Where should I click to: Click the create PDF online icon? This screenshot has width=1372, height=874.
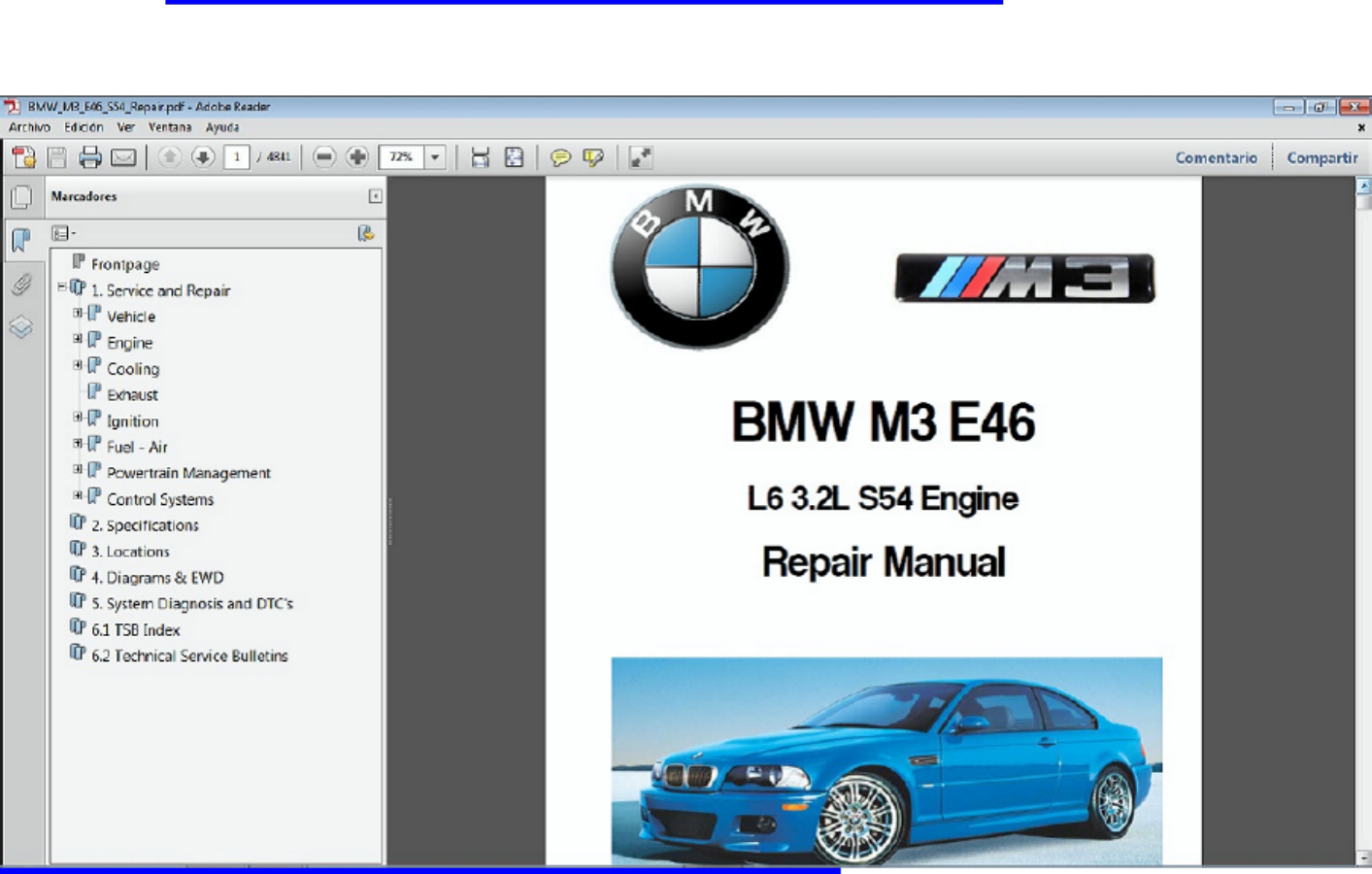tap(23, 157)
